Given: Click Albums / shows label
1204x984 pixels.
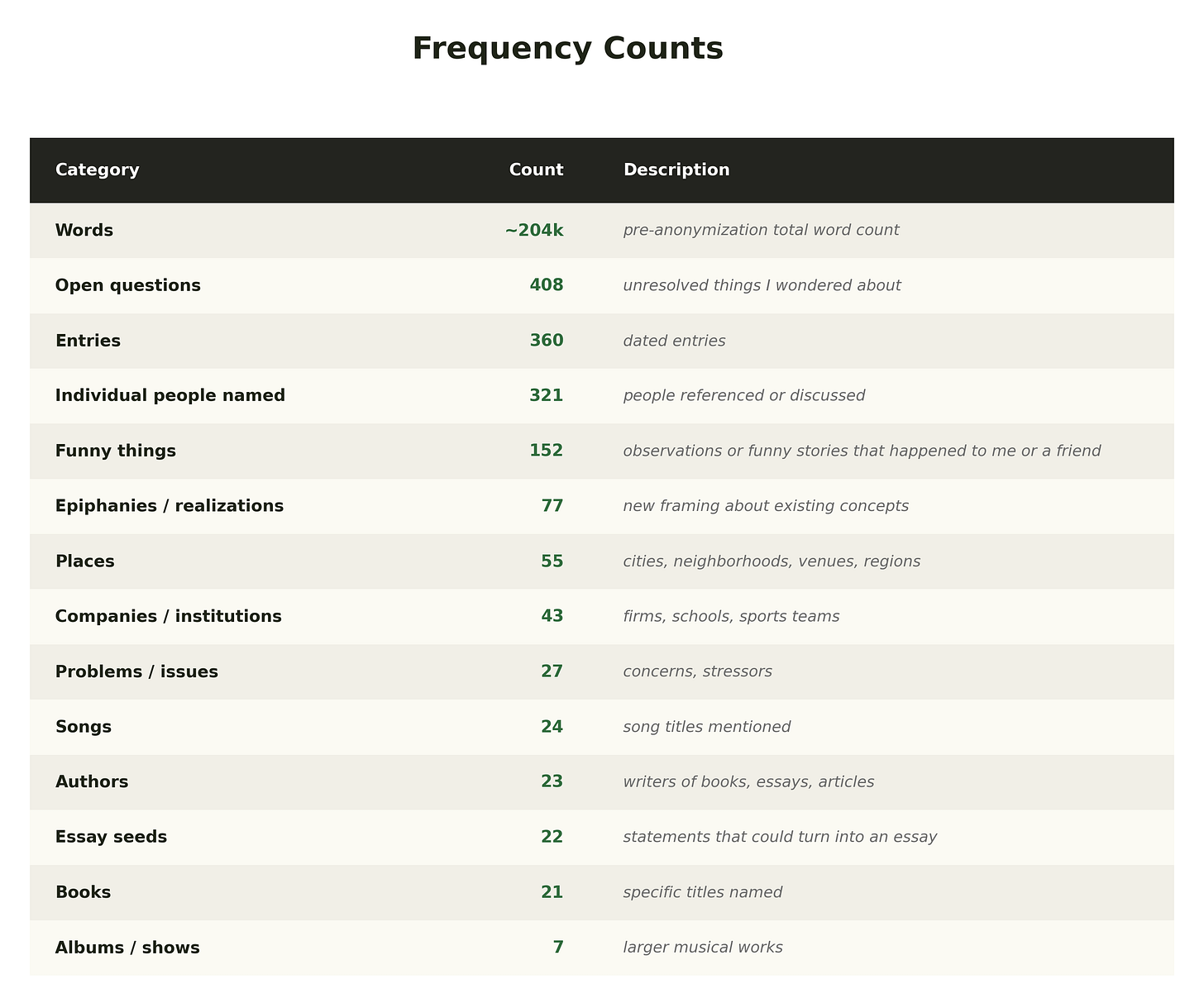Looking at the screenshot, I should pos(127,948).
